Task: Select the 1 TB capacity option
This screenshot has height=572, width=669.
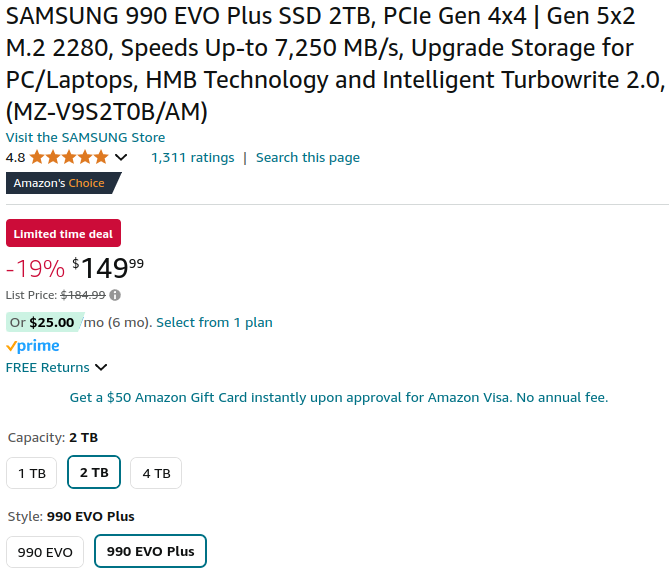Action: click(x=31, y=473)
